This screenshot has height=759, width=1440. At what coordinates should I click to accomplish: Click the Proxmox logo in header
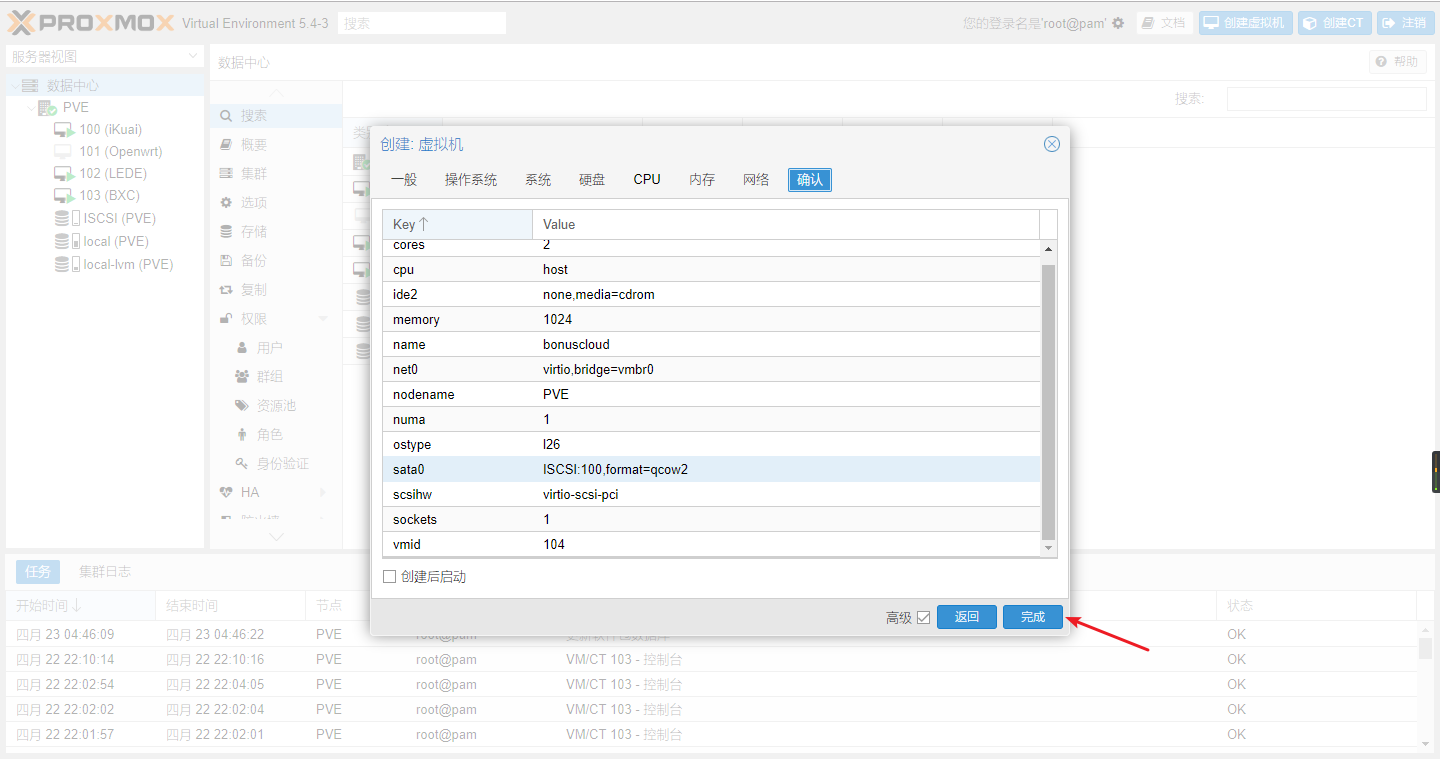90,22
